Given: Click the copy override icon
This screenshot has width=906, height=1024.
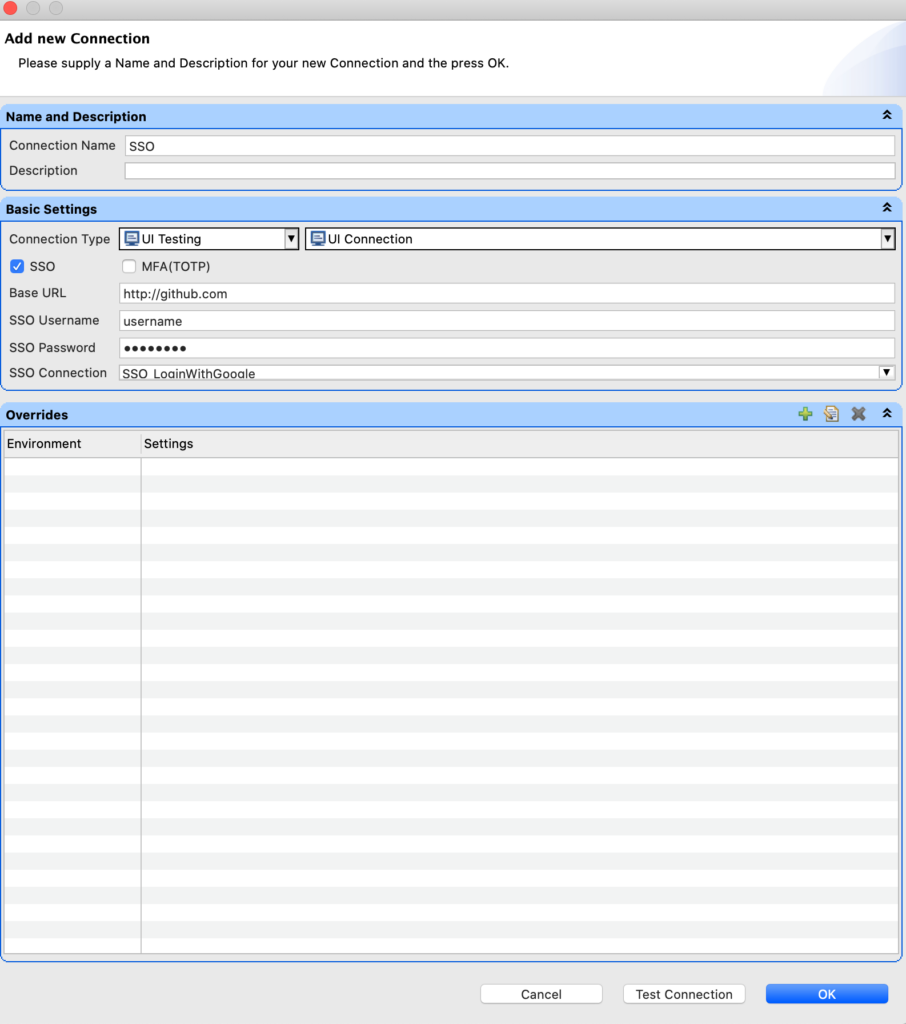Looking at the screenshot, I should (x=832, y=414).
